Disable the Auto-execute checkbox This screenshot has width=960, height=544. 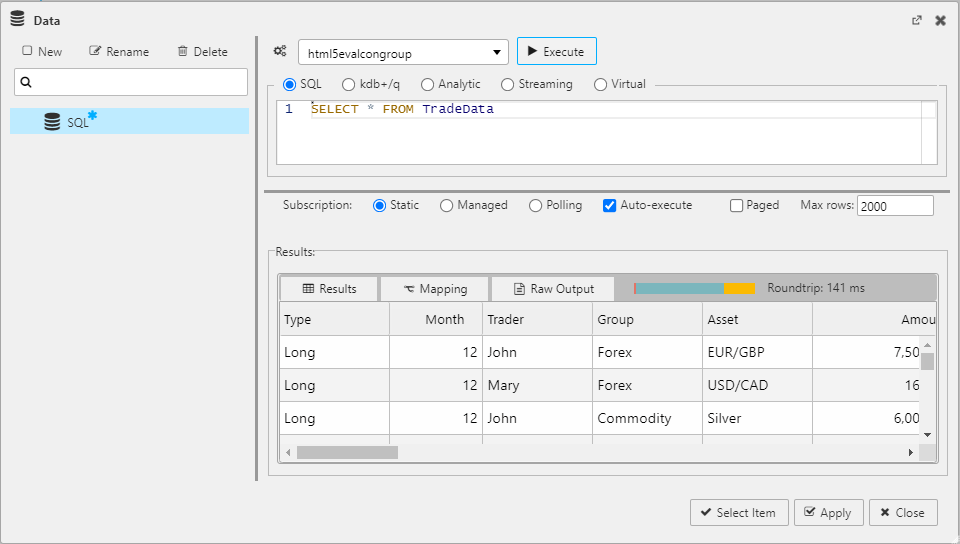[x=609, y=205]
